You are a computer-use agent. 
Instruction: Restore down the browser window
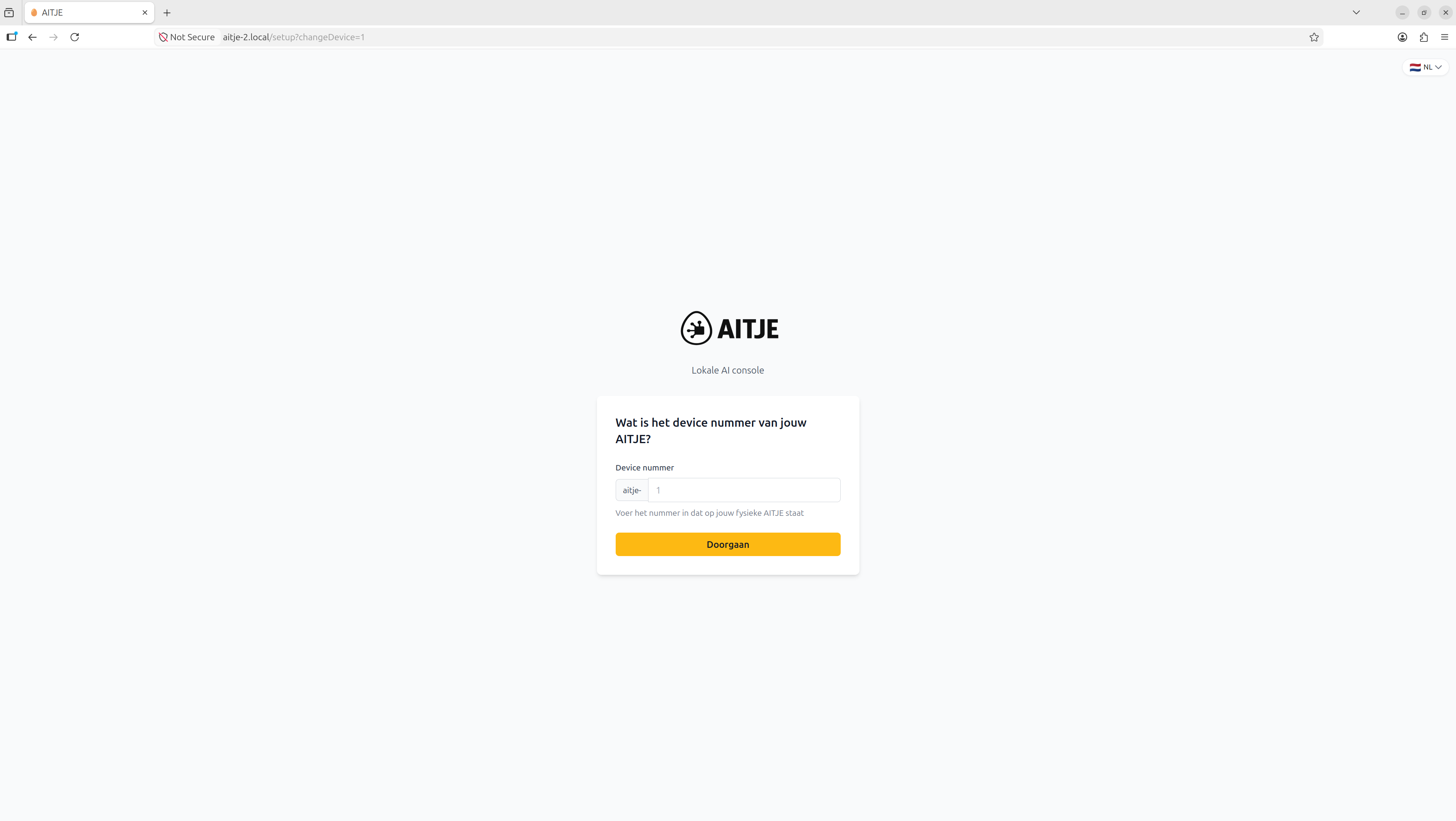(1424, 13)
